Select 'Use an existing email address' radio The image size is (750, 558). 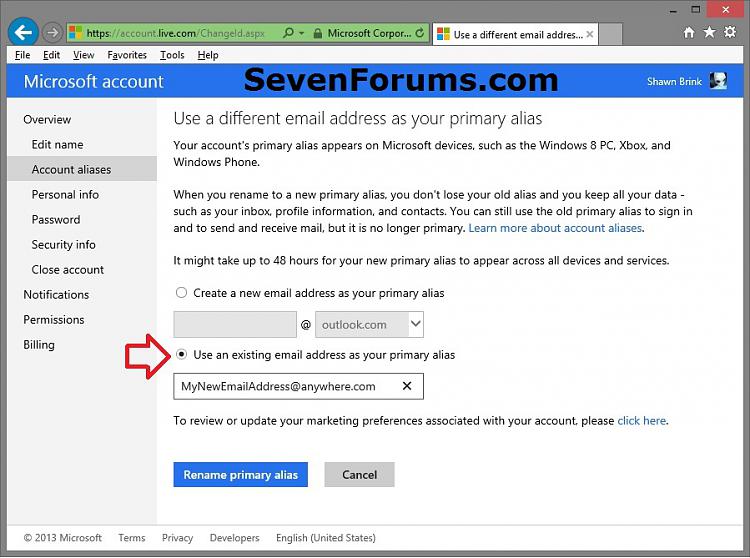click(x=181, y=354)
